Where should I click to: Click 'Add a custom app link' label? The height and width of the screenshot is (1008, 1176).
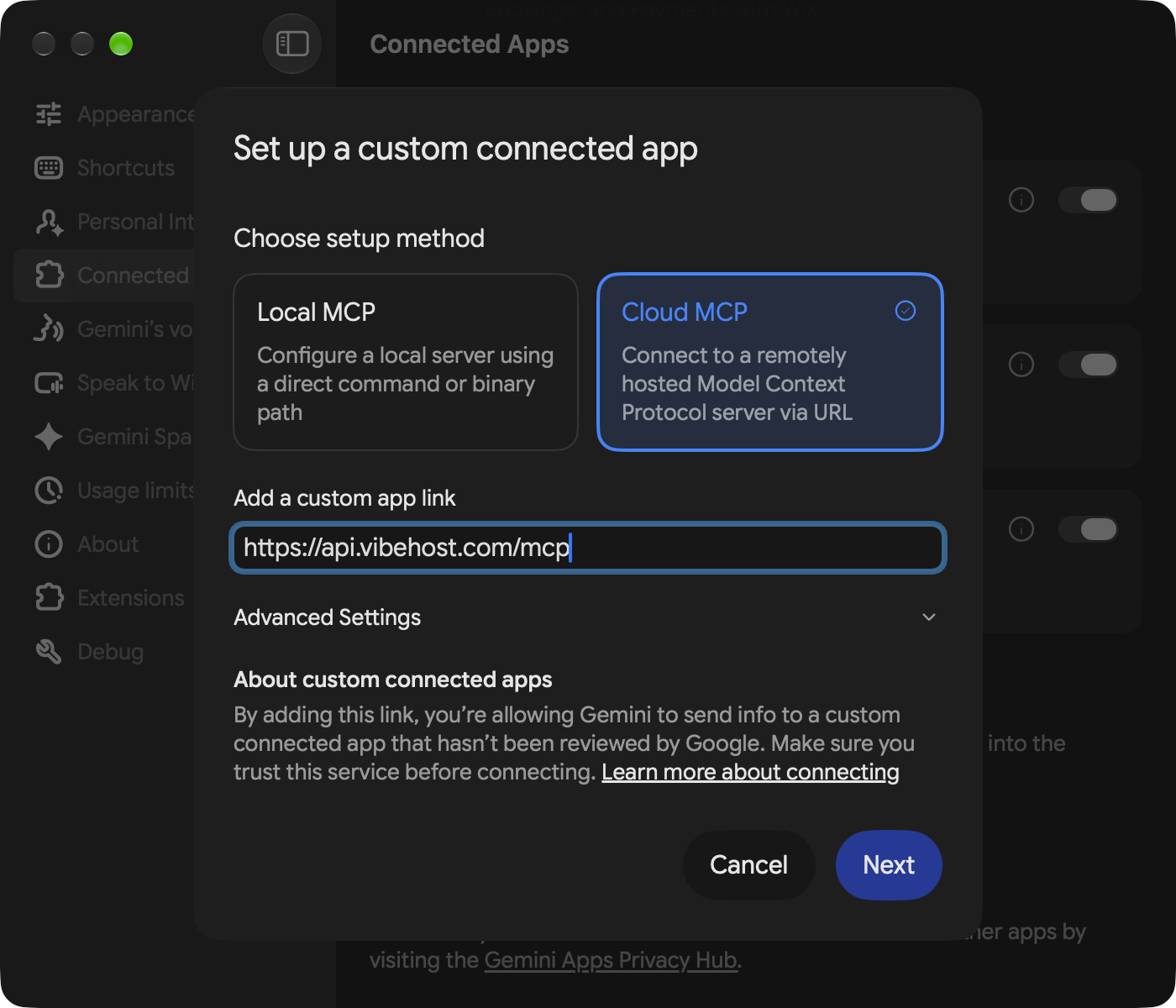[344, 498]
